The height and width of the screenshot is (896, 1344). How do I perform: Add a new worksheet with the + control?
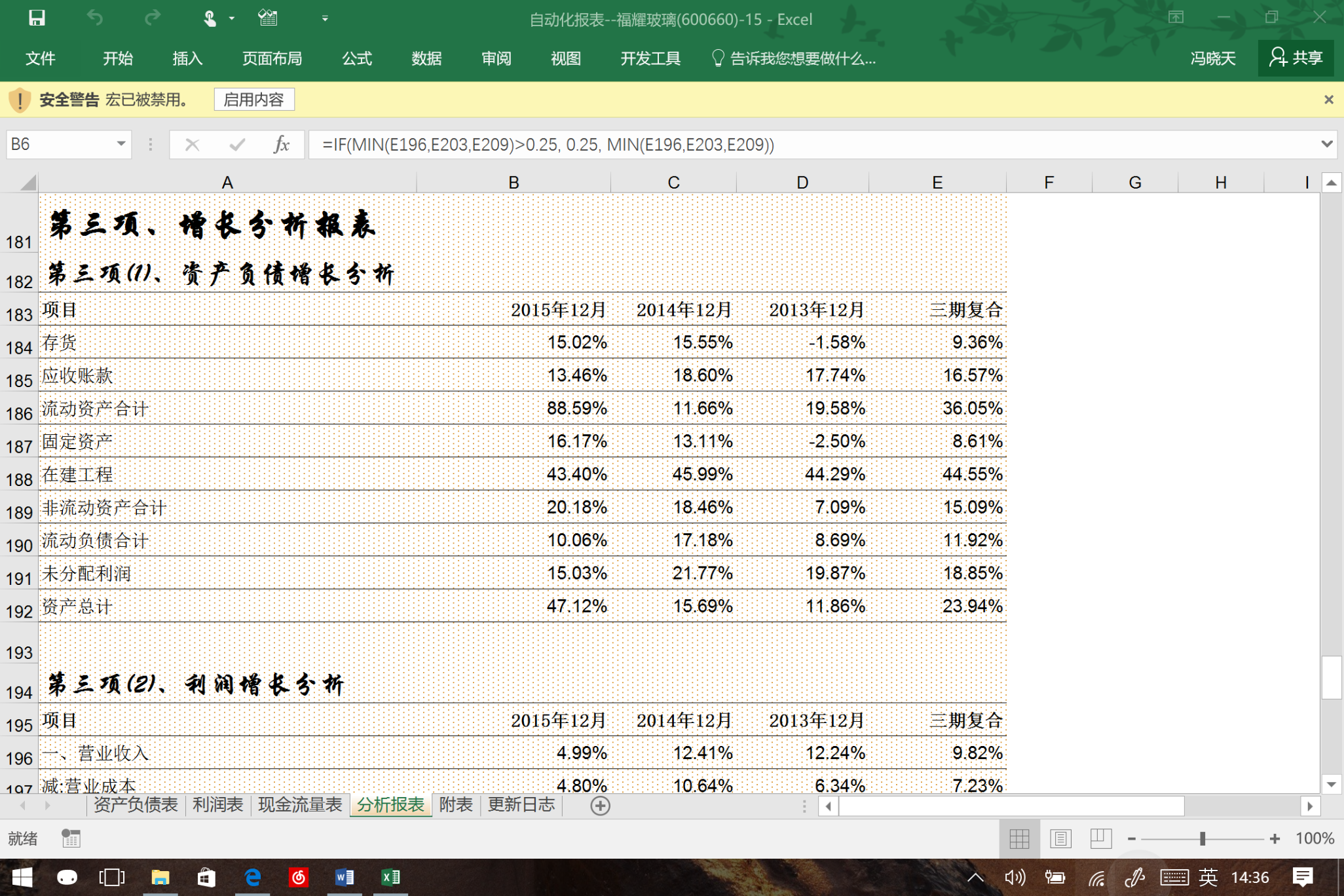click(599, 806)
